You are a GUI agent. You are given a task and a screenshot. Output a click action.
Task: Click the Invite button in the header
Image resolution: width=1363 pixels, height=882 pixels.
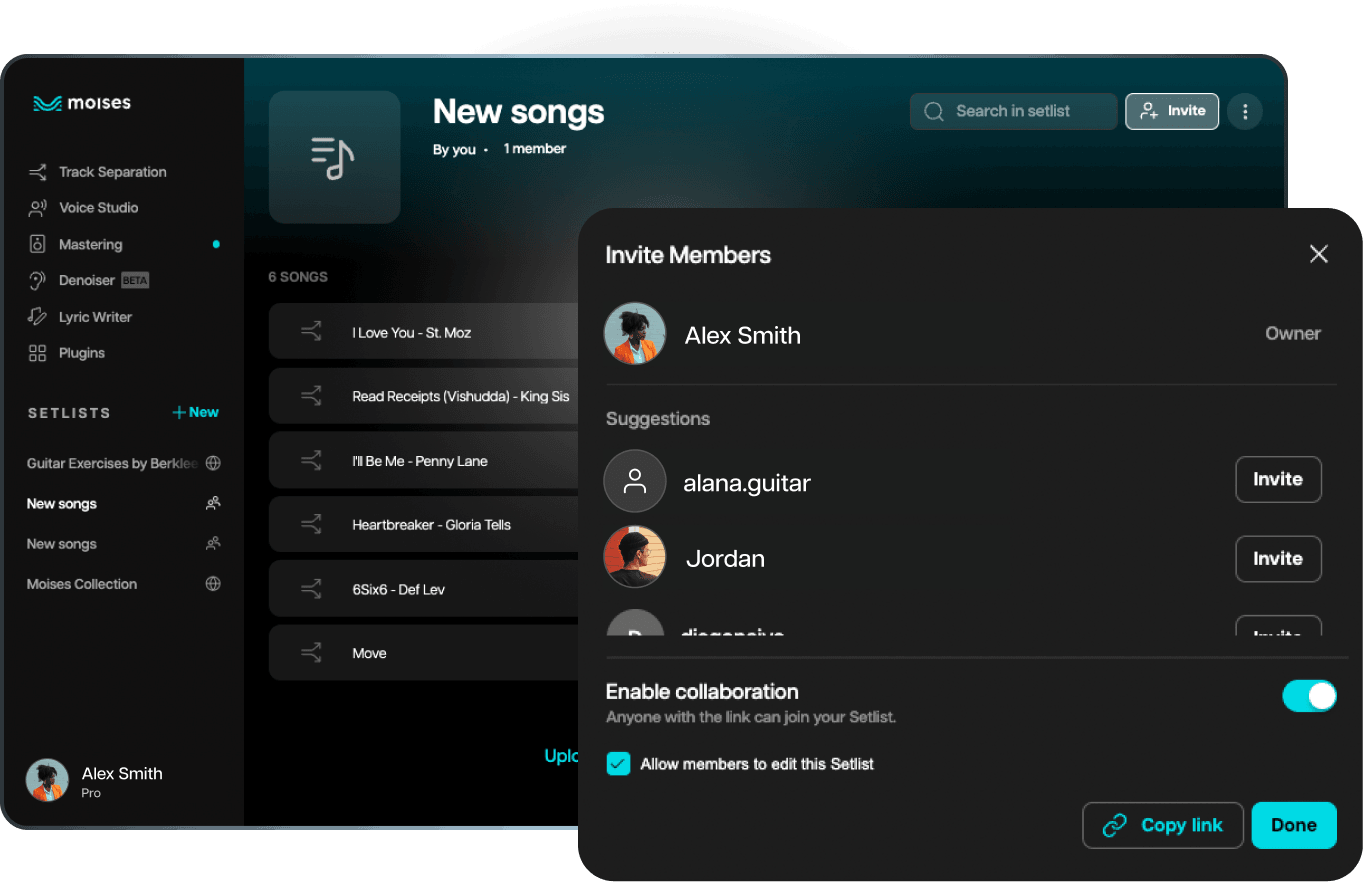coord(1171,111)
